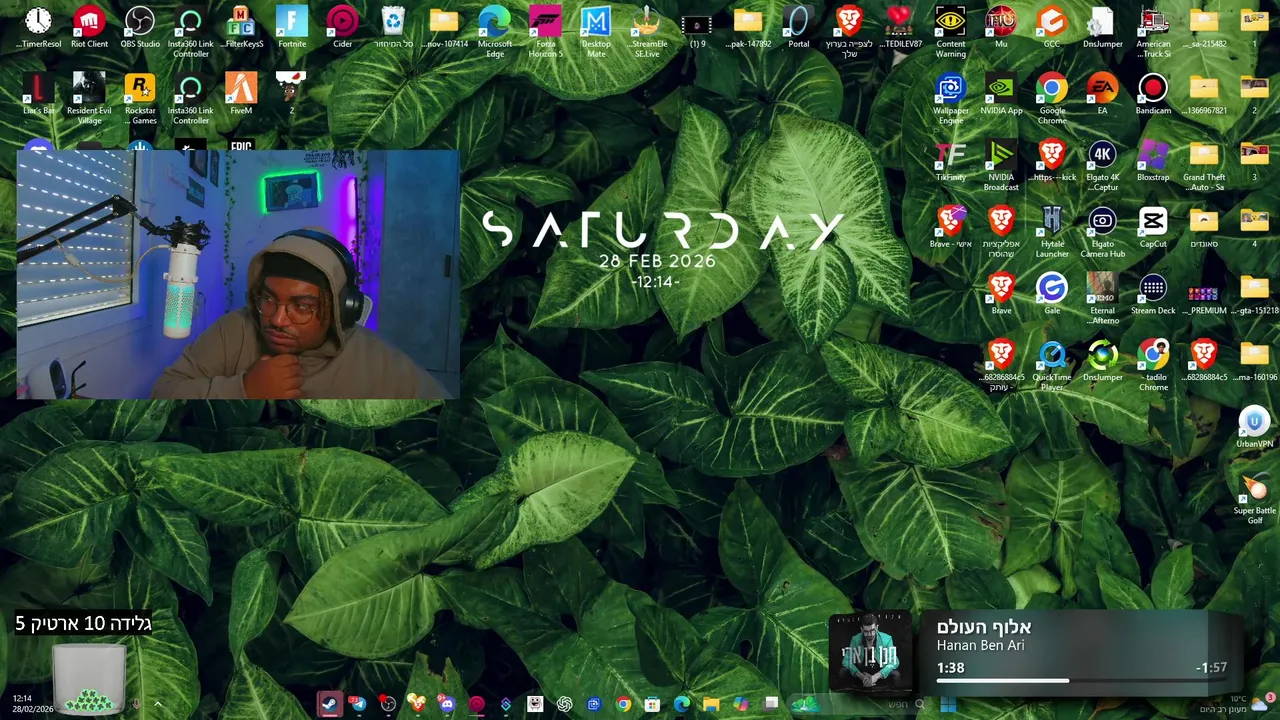
Task: Seek in the music progress bar
Action: pyautogui.click(x=1082, y=680)
